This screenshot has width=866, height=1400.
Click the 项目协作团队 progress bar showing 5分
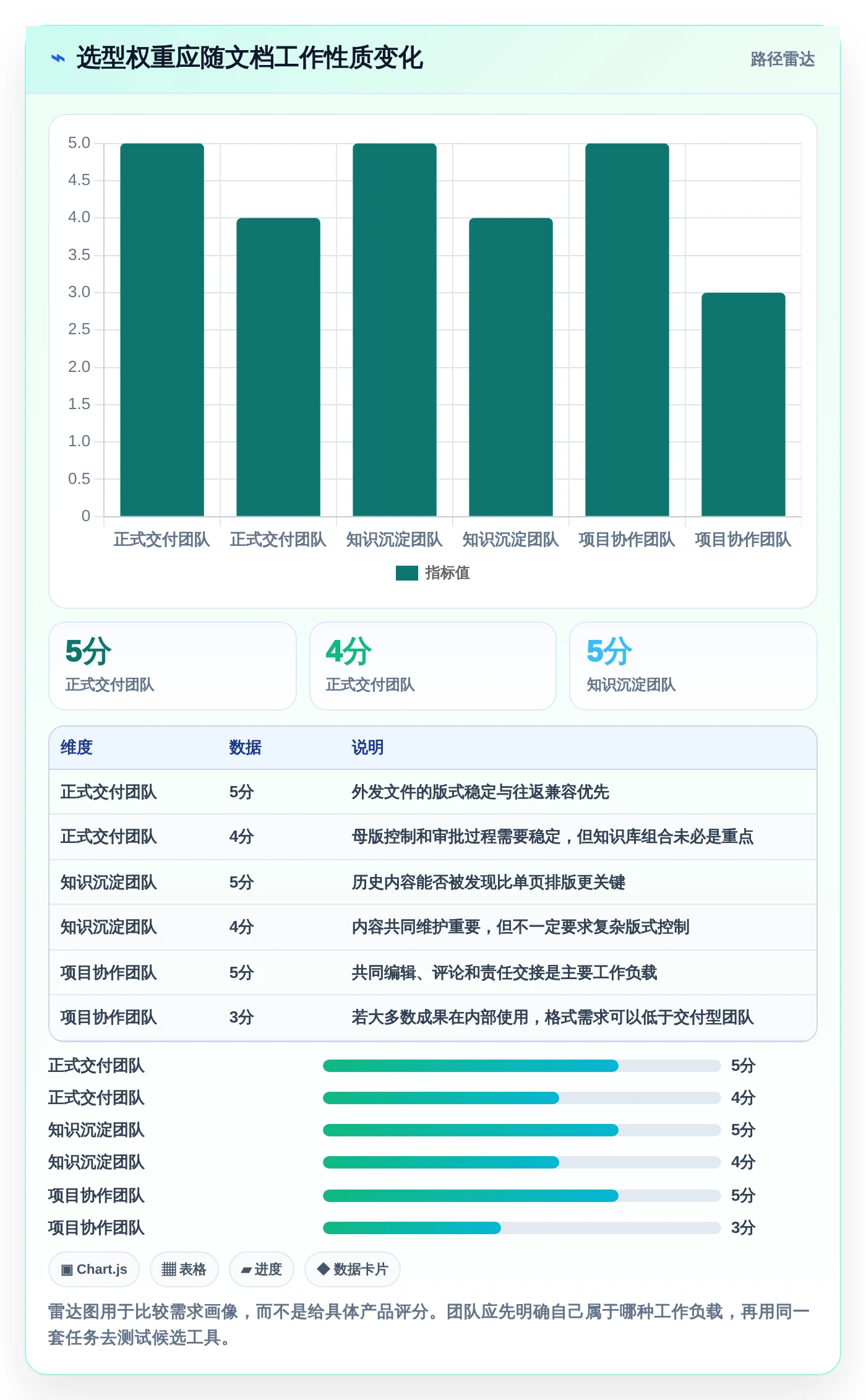(x=522, y=1196)
